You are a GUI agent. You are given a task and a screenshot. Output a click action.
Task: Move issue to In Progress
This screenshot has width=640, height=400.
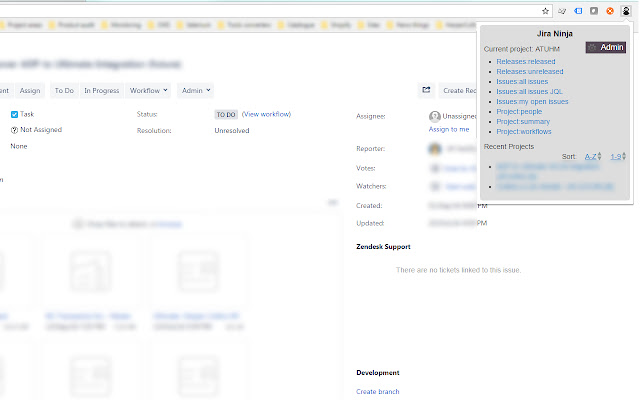tap(102, 90)
